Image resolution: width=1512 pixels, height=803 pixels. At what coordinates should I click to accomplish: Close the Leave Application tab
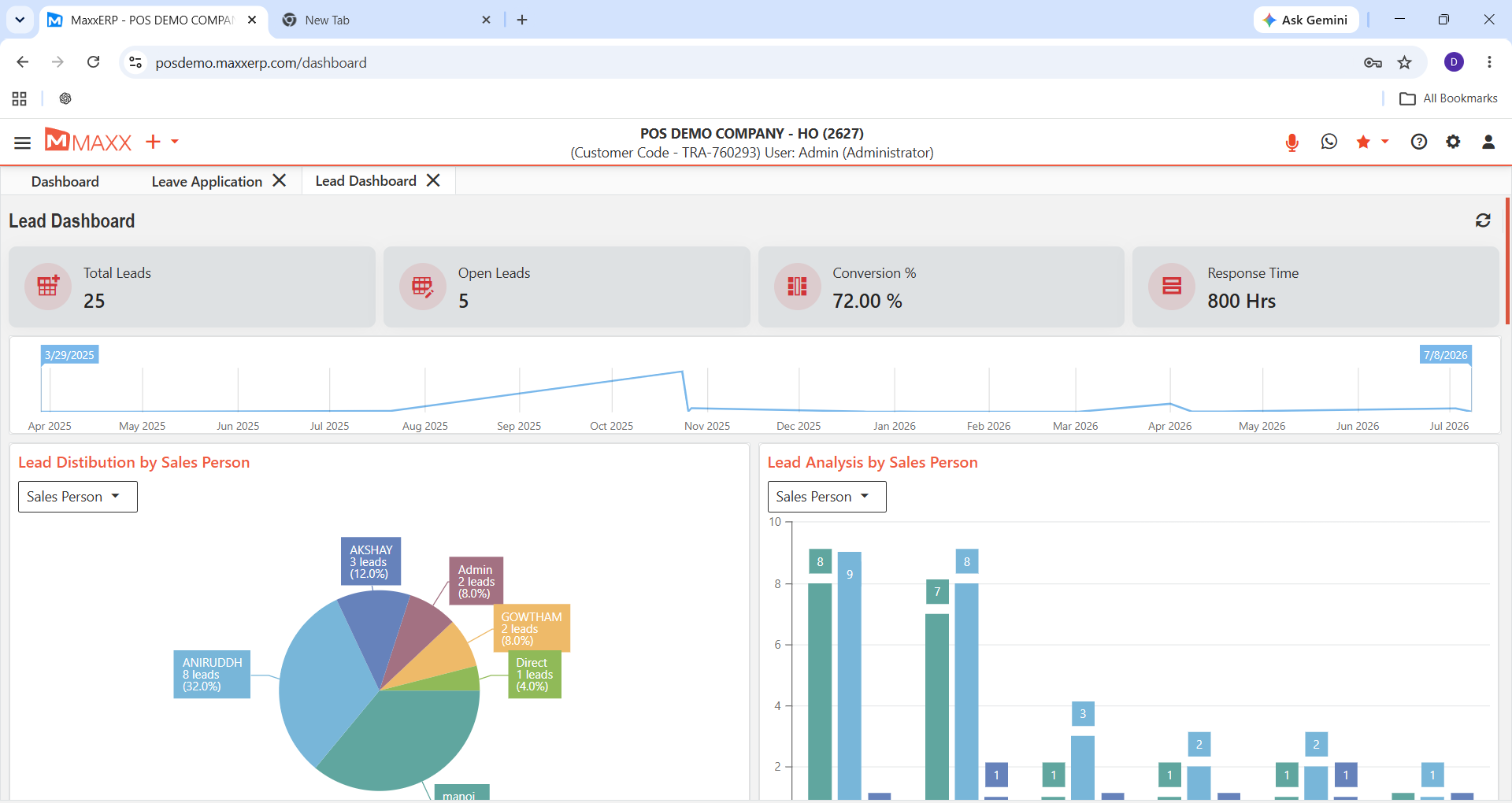coord(280,180)
